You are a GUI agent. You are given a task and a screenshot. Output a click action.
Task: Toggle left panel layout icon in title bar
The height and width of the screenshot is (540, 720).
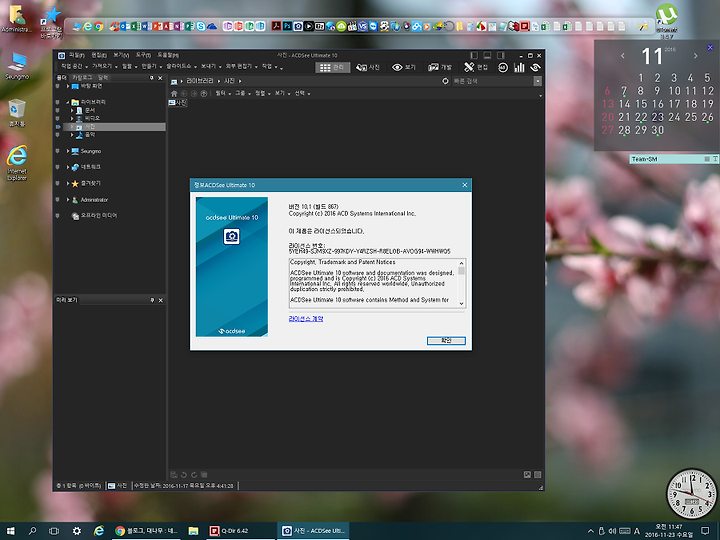[x=474, y=55]
